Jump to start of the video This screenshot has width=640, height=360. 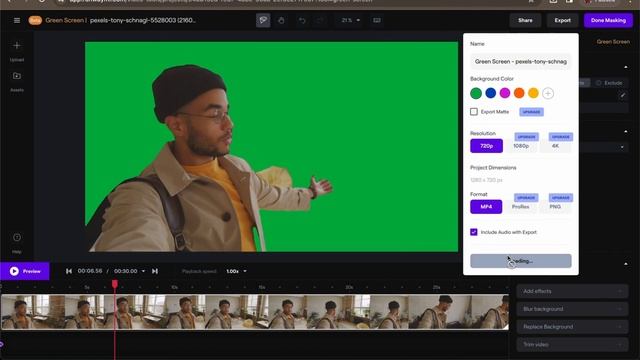(69, 271)
